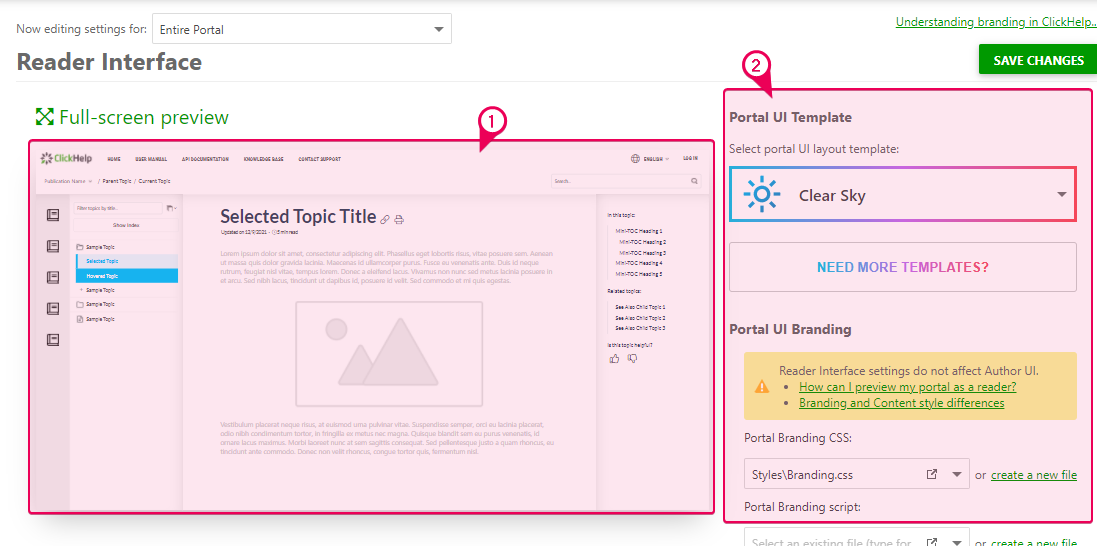The image size is (1097, 546).
Task: Open the filter options dropdown beside topic filter
Action: click(172, 208)
